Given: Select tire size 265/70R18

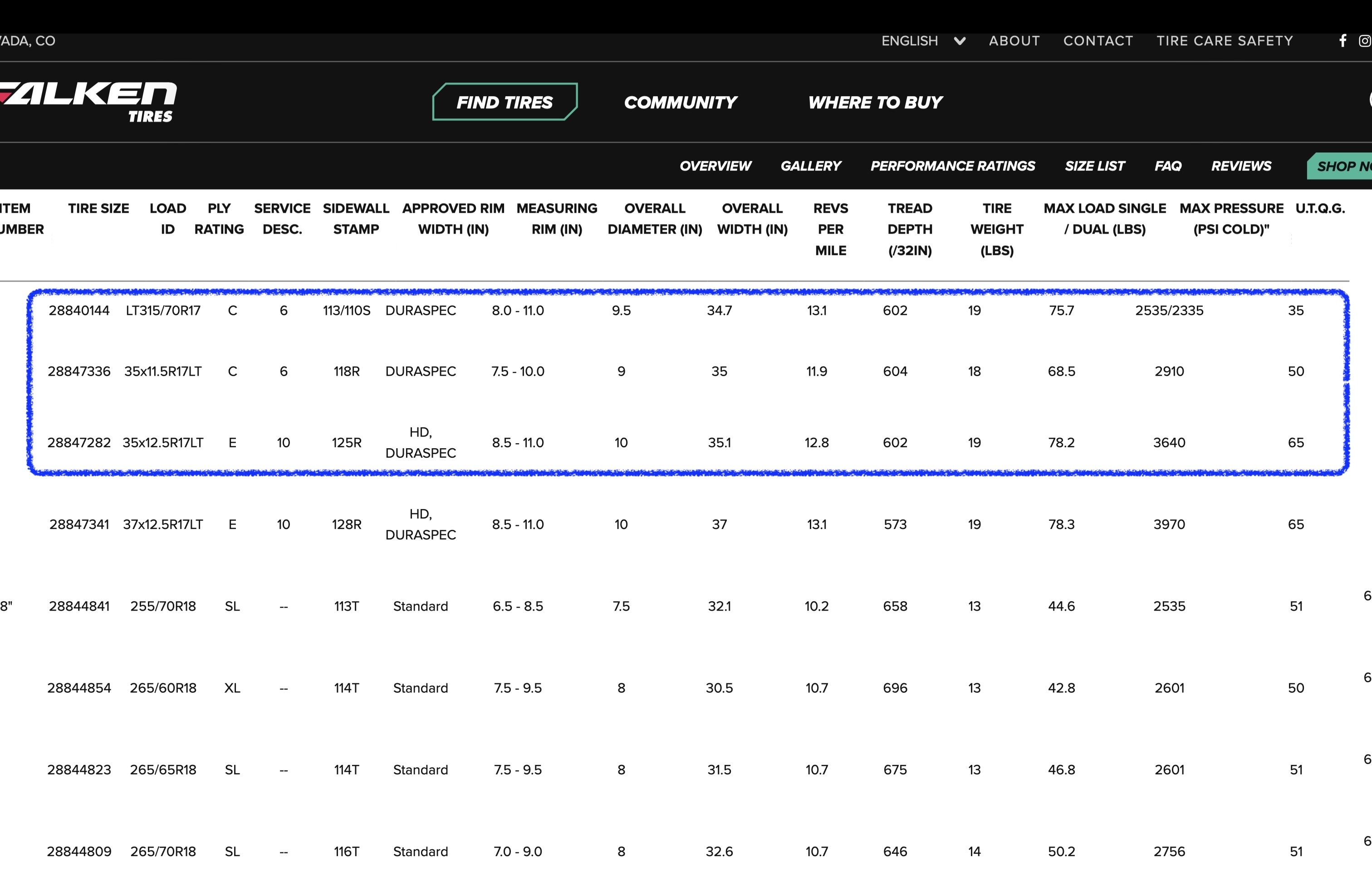Looking at the screenshot, I should click(163, 852).
